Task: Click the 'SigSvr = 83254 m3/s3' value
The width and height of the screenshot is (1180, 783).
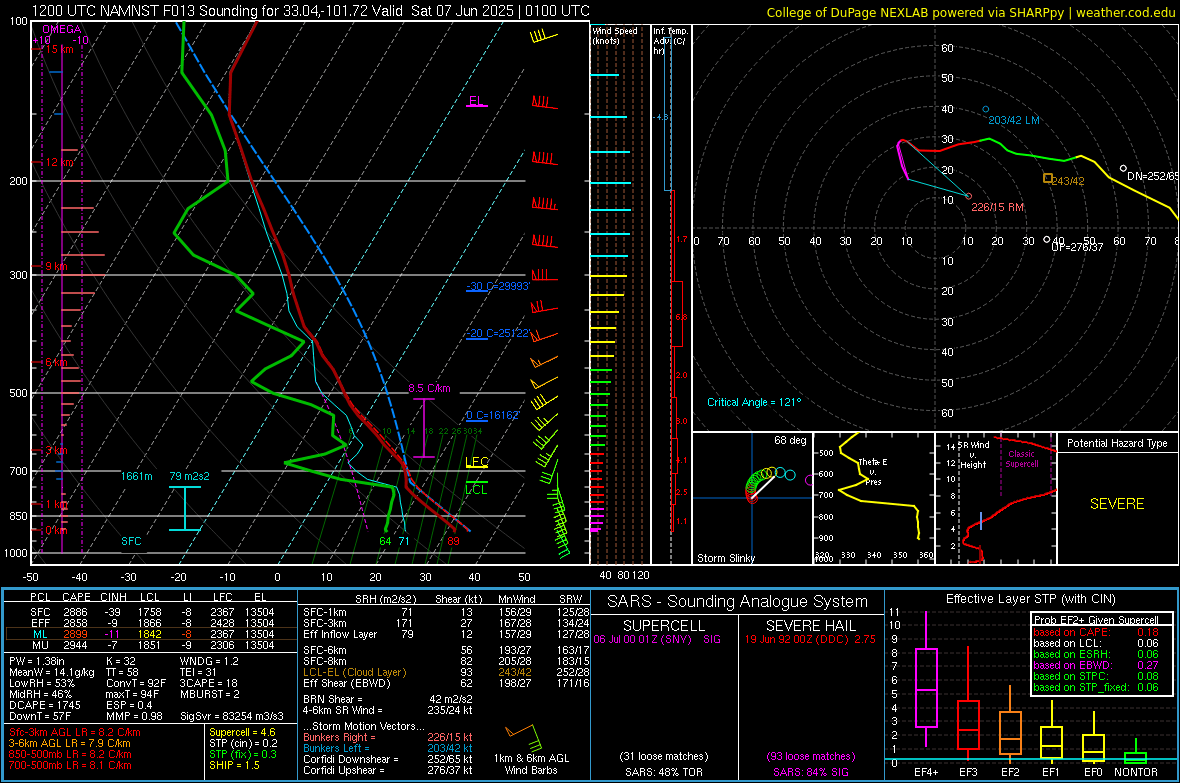Action: click(232, 717)
